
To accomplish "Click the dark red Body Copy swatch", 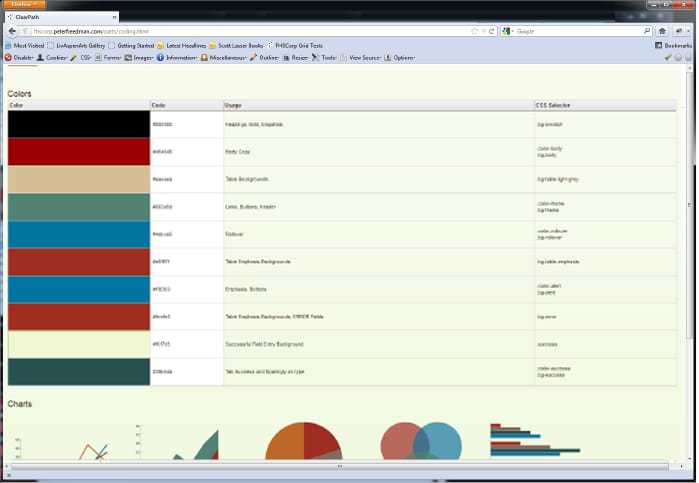I will click(79, 152).
